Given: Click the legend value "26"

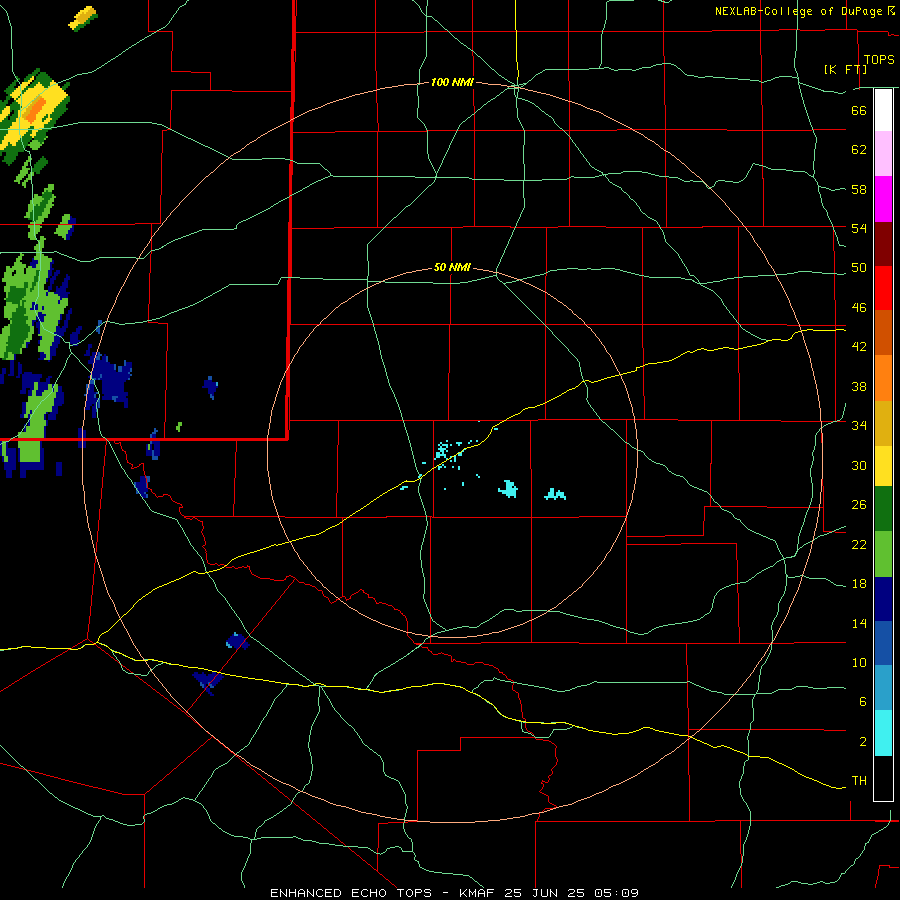Looking at the screenshot, I should 859,505.
